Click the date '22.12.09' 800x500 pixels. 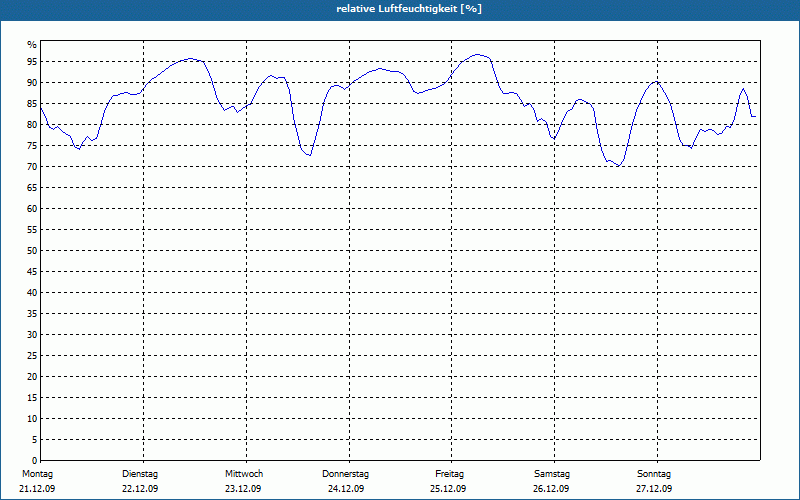click(x=140, y=489)
